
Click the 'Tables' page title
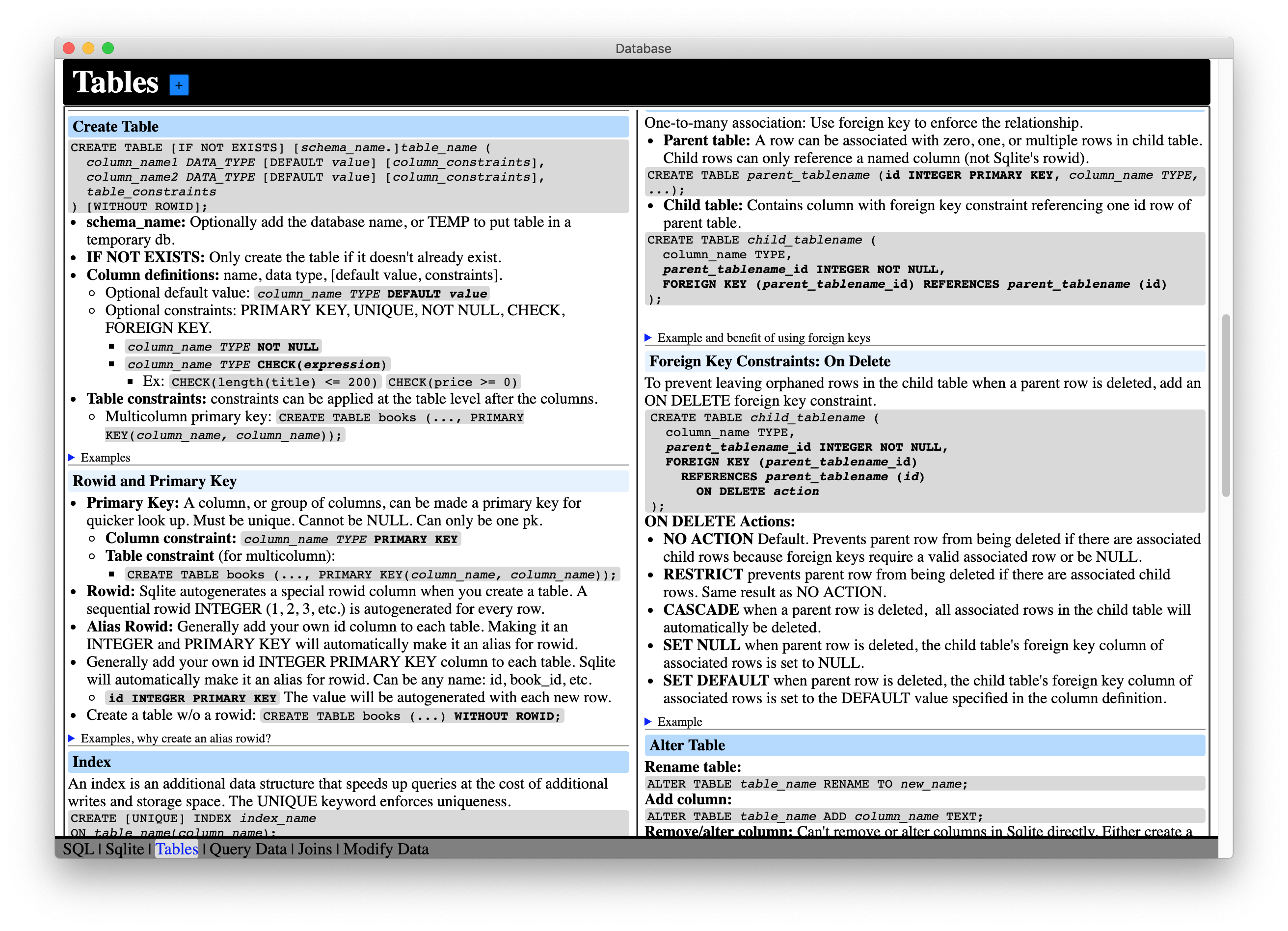pyautogui.click(x=116, y=82)
